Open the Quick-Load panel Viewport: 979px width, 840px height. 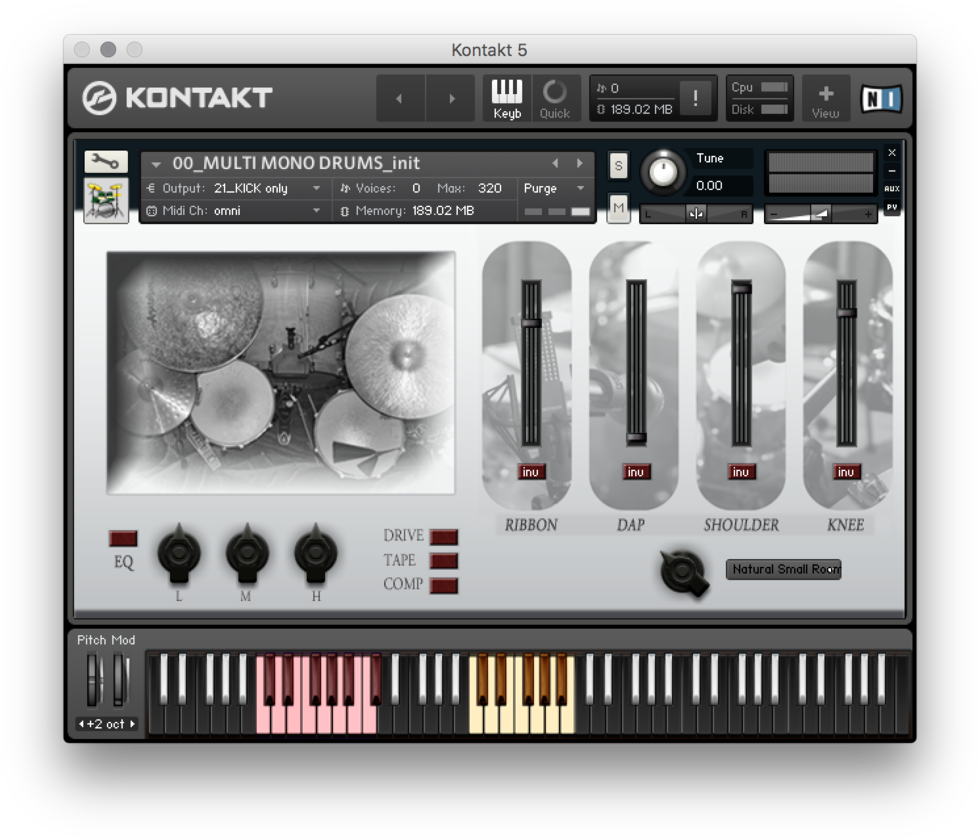554,98
